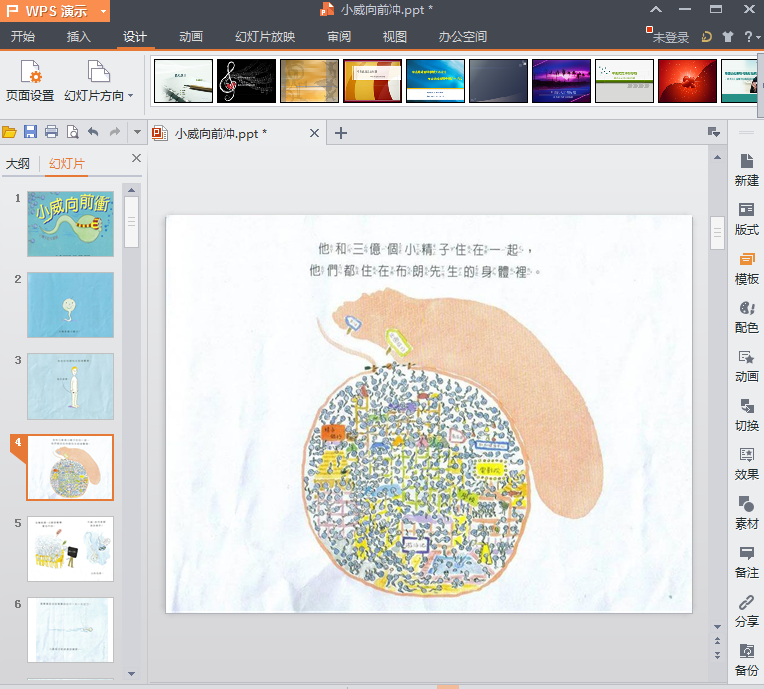Screen dimensions: 764x689
Task: Apply the red glow design template
Action: (688, 81)
